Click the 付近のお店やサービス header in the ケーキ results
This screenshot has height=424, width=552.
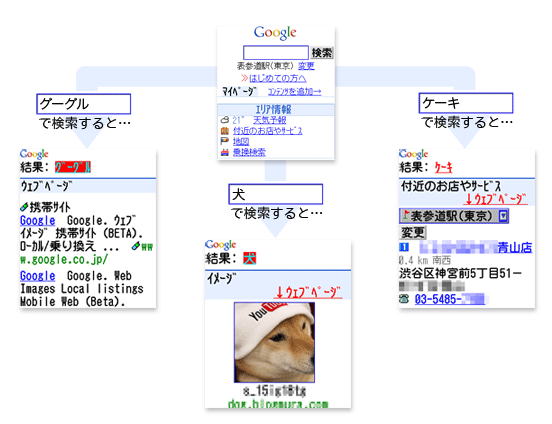(451, 186)
